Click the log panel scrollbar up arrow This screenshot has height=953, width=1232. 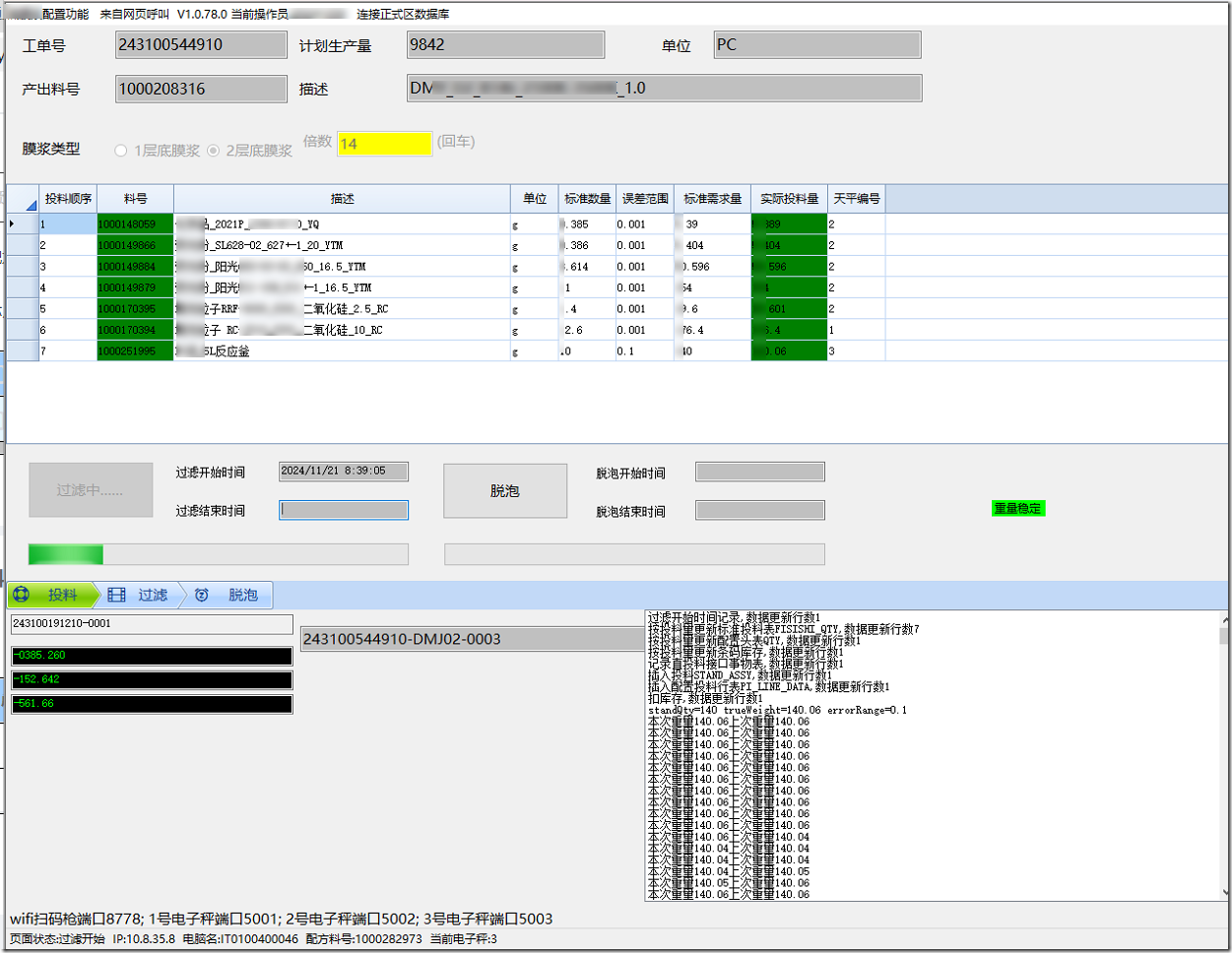pyautogui.click(x=1225, y=620)
